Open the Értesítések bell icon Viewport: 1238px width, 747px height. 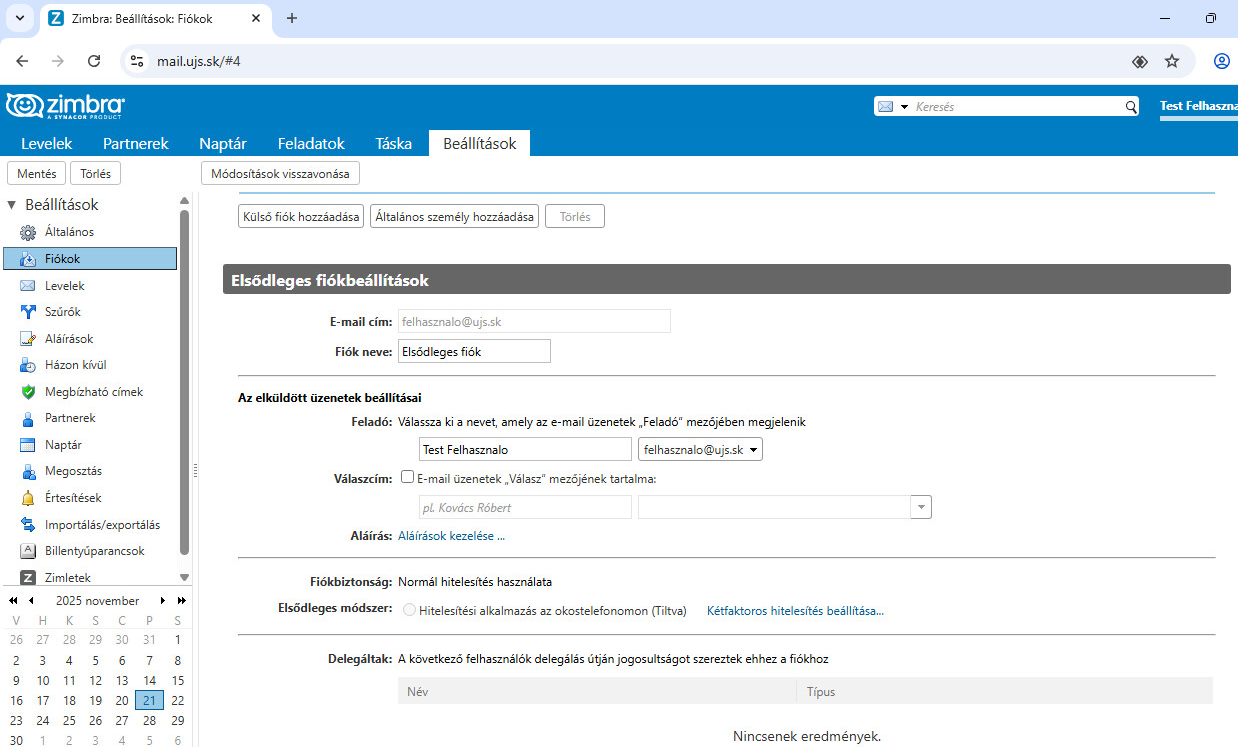[28, 498]
